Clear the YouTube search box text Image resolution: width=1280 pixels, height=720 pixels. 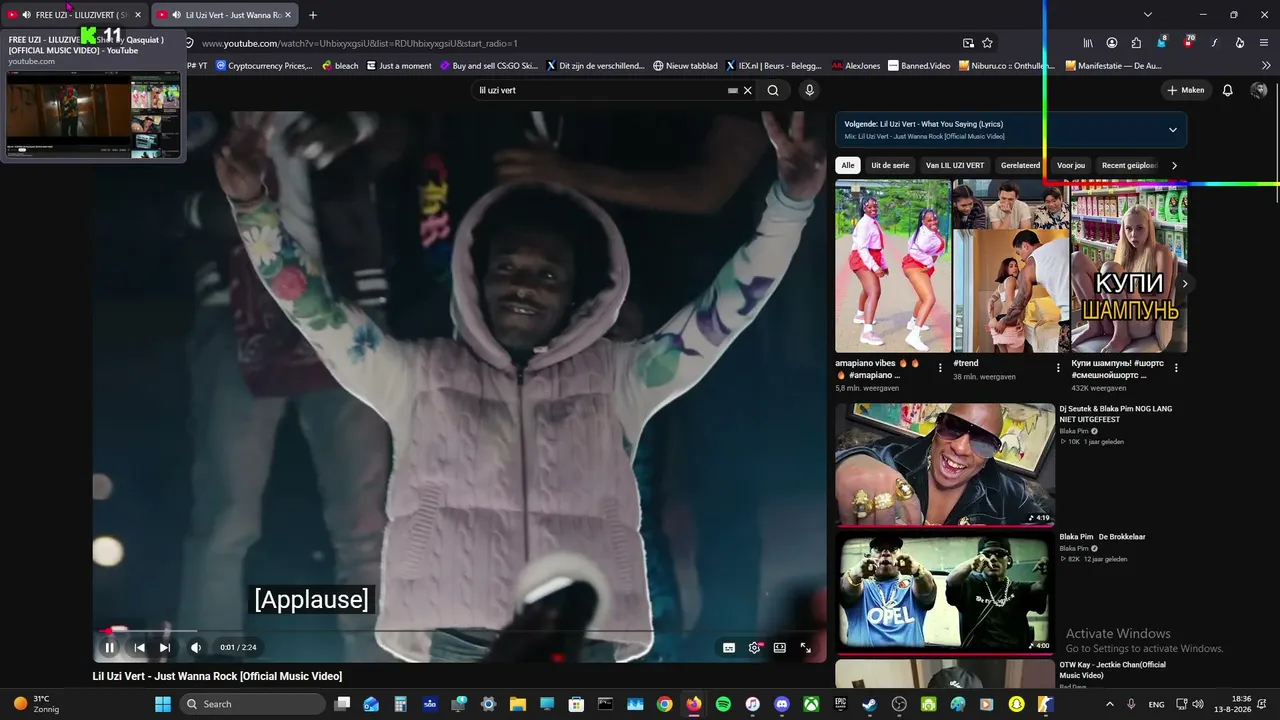pyautogui.click(x=747, y=90)
